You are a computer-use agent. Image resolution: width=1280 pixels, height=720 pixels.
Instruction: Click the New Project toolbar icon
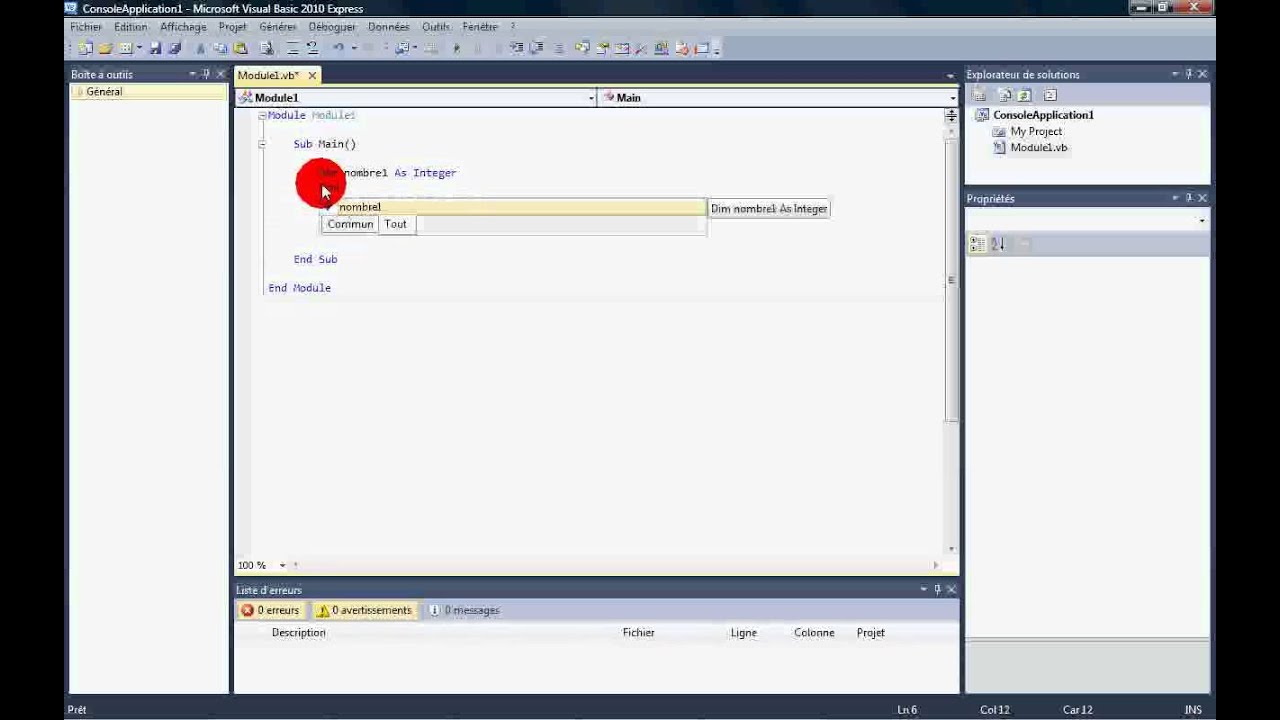click(84, 48)
